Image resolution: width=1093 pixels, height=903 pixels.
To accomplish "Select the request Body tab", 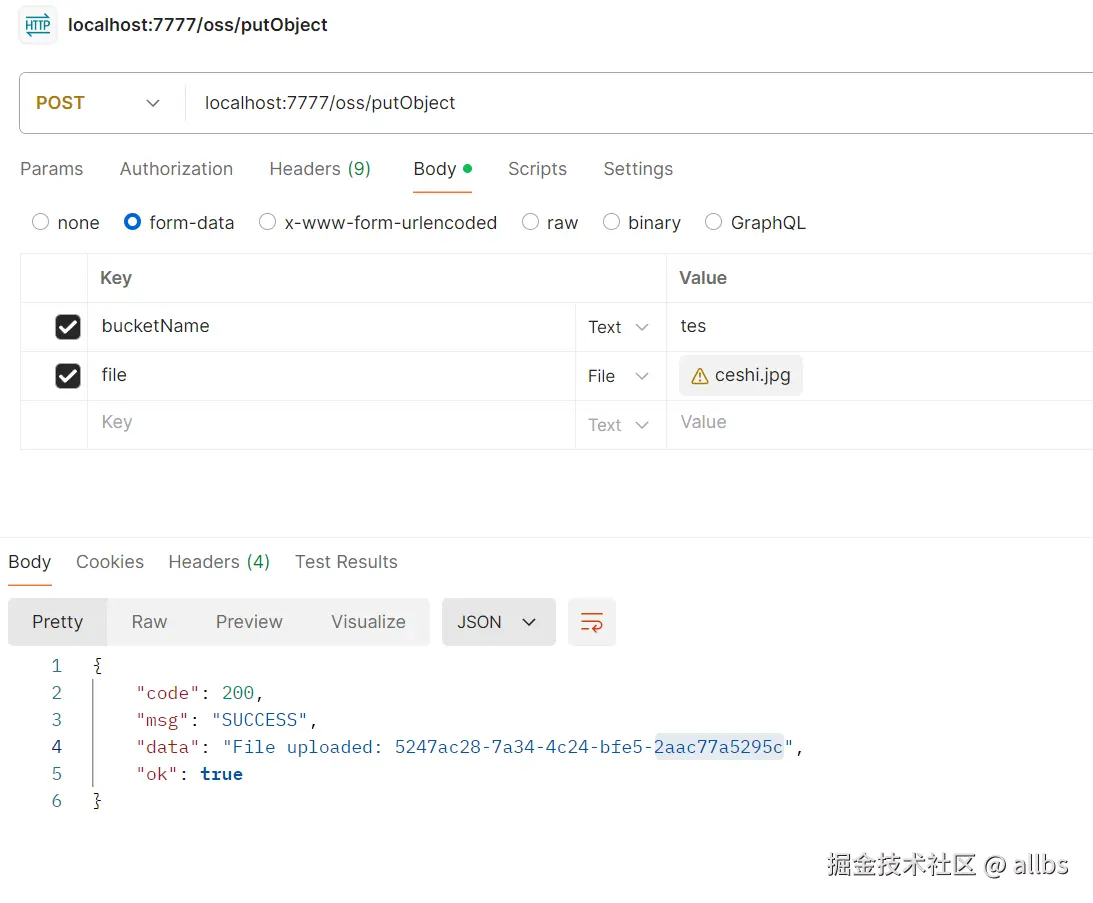I will click(443, 169).
